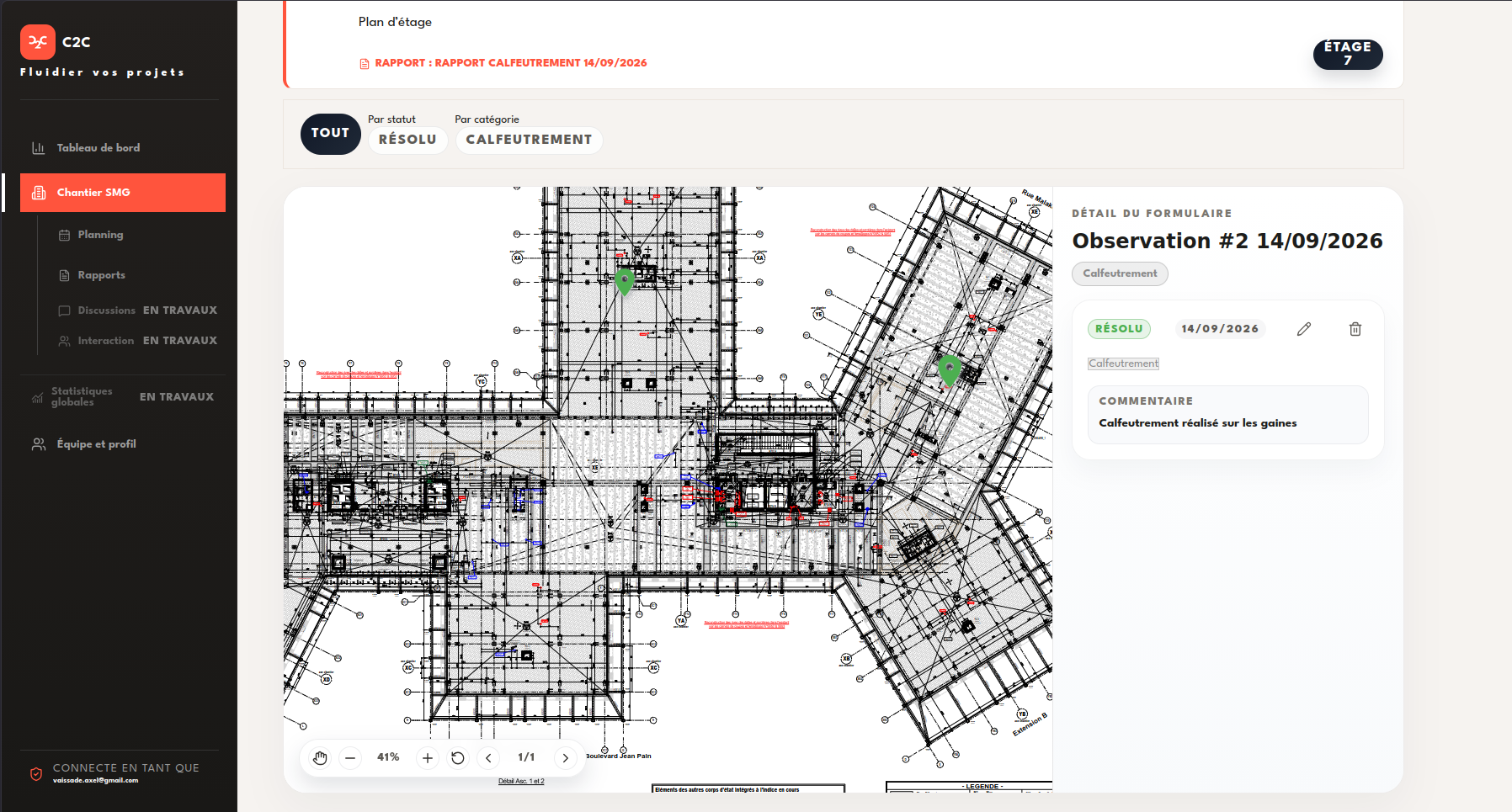Go to previous plan page
The width and height of the screenshot is (1512, 812).
coord(488,758)
